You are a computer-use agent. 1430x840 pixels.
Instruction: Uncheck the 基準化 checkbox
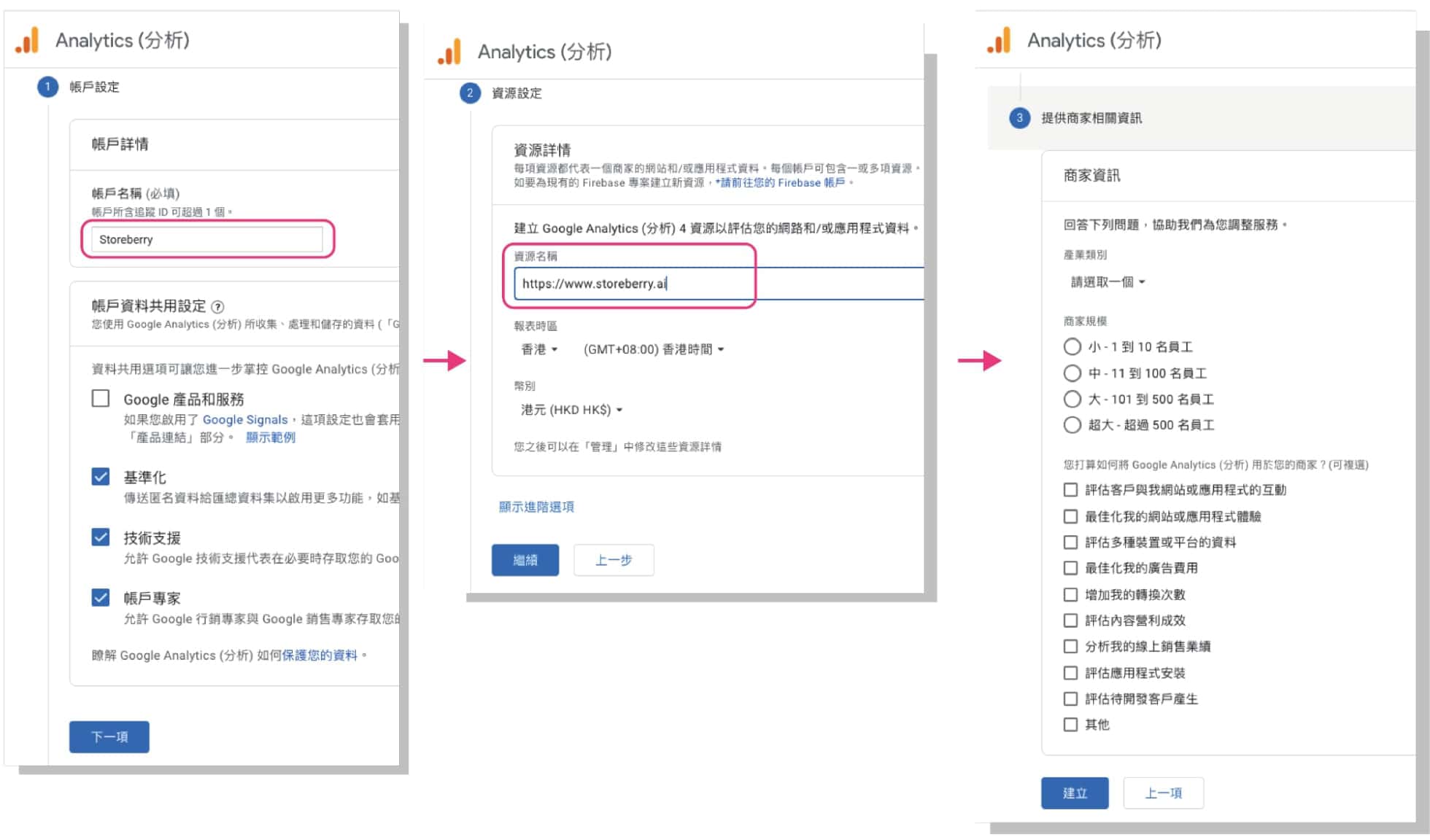tap(101, 477)
